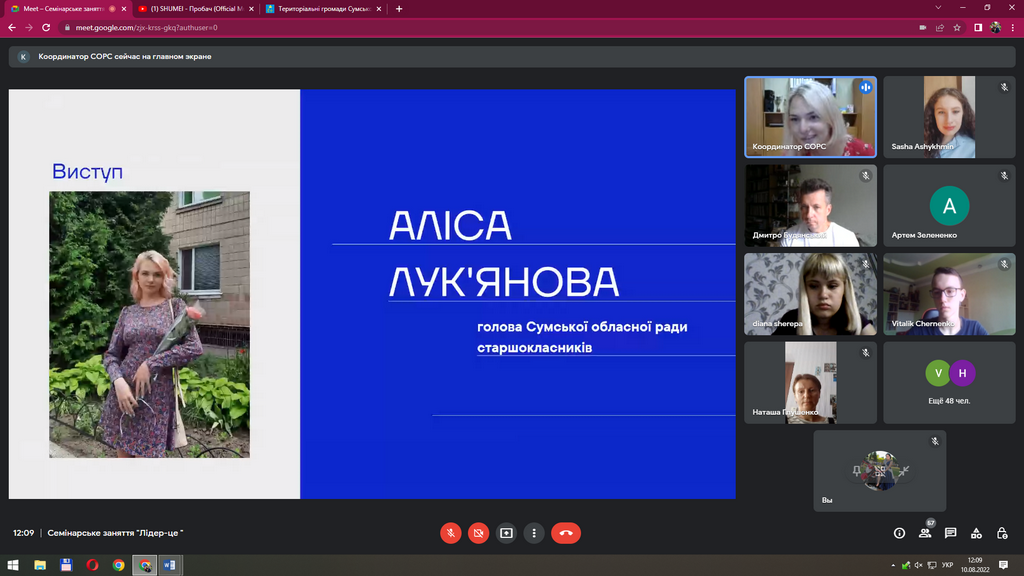The height and width of the screenshot is (576, 1024).
Task: Show the participants list (57)
Action: pos(925,533)
